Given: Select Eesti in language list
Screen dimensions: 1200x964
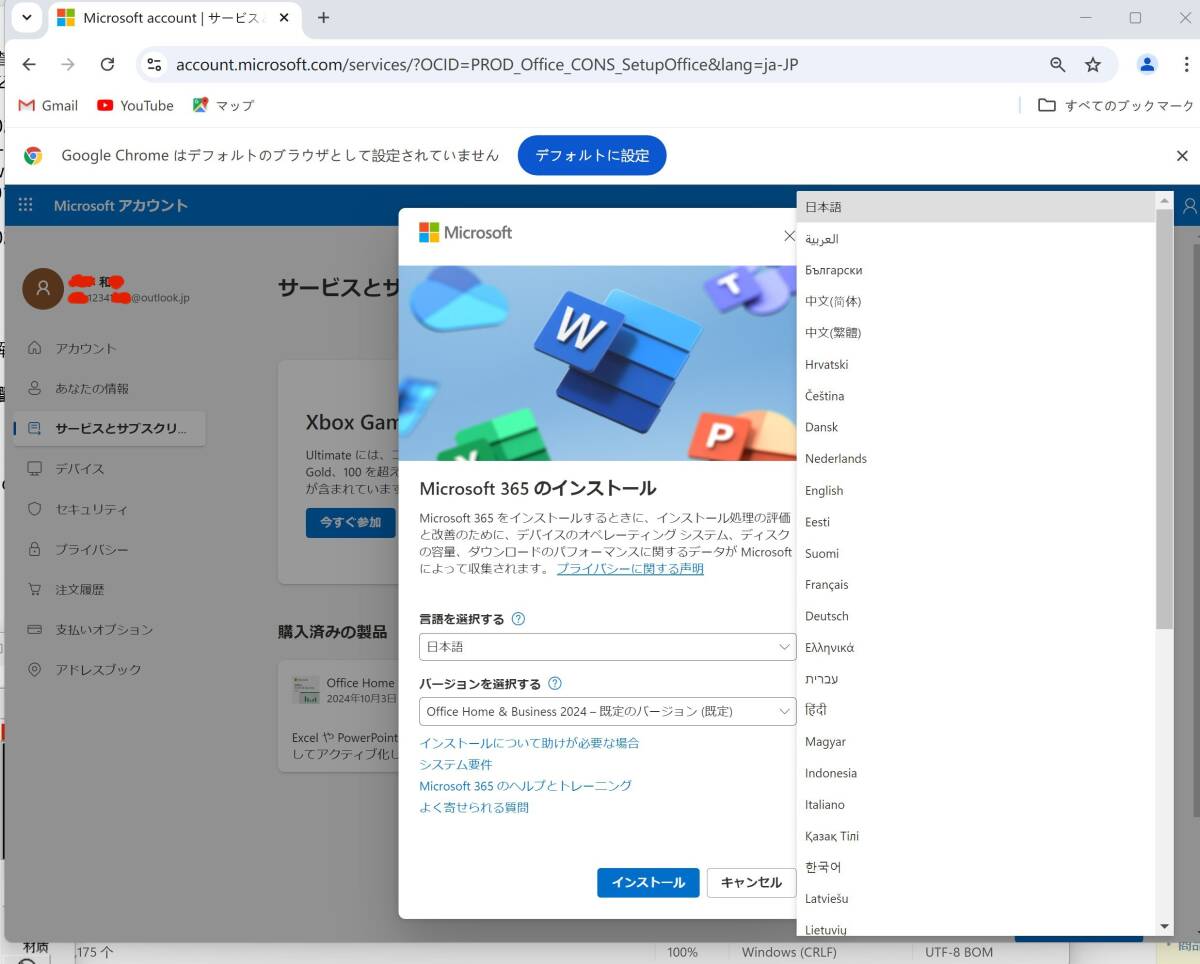Looking at the screenshot, I should tap(976, 521).
